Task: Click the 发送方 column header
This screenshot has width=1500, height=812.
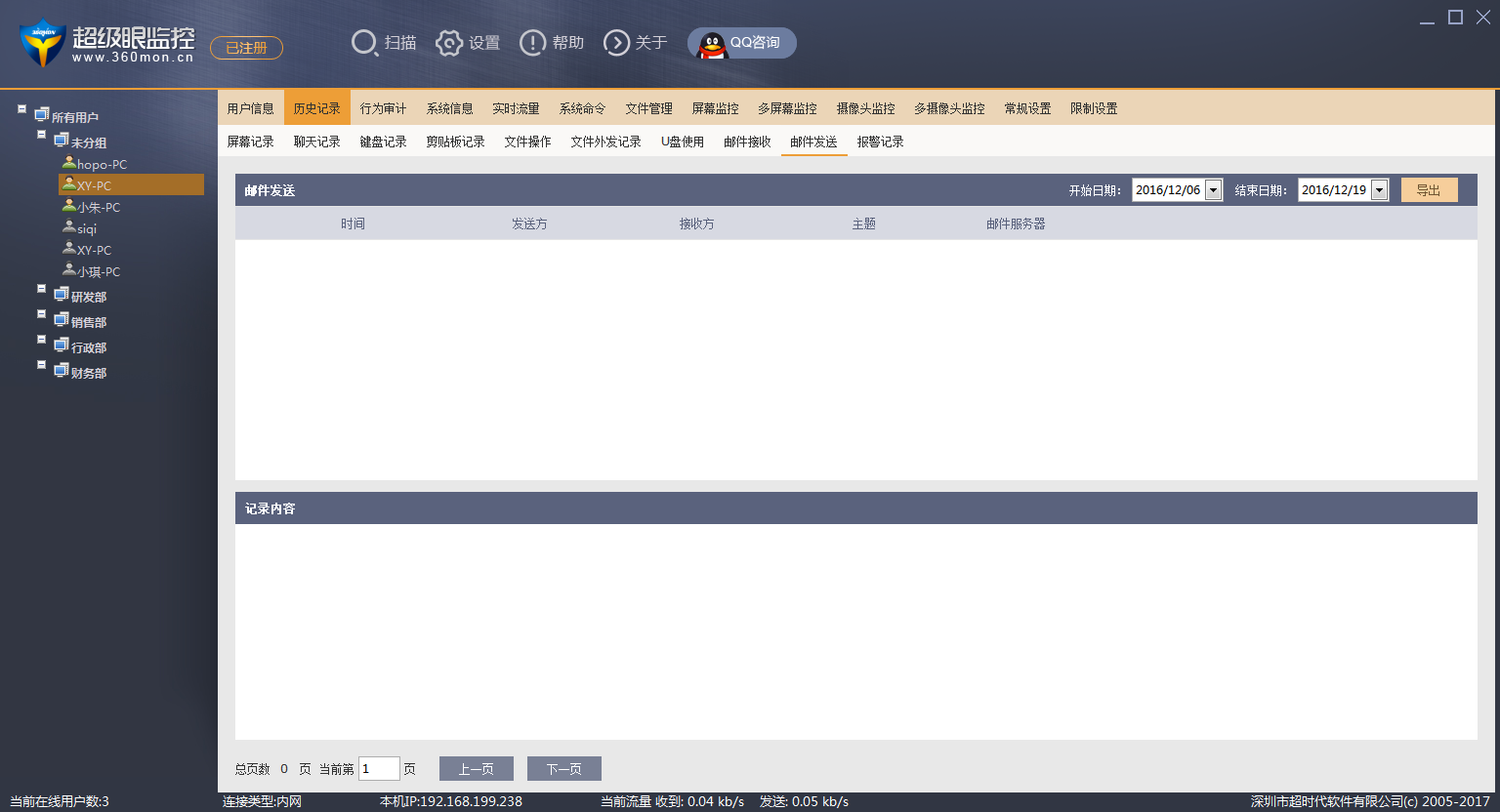Action: (529, 223)
